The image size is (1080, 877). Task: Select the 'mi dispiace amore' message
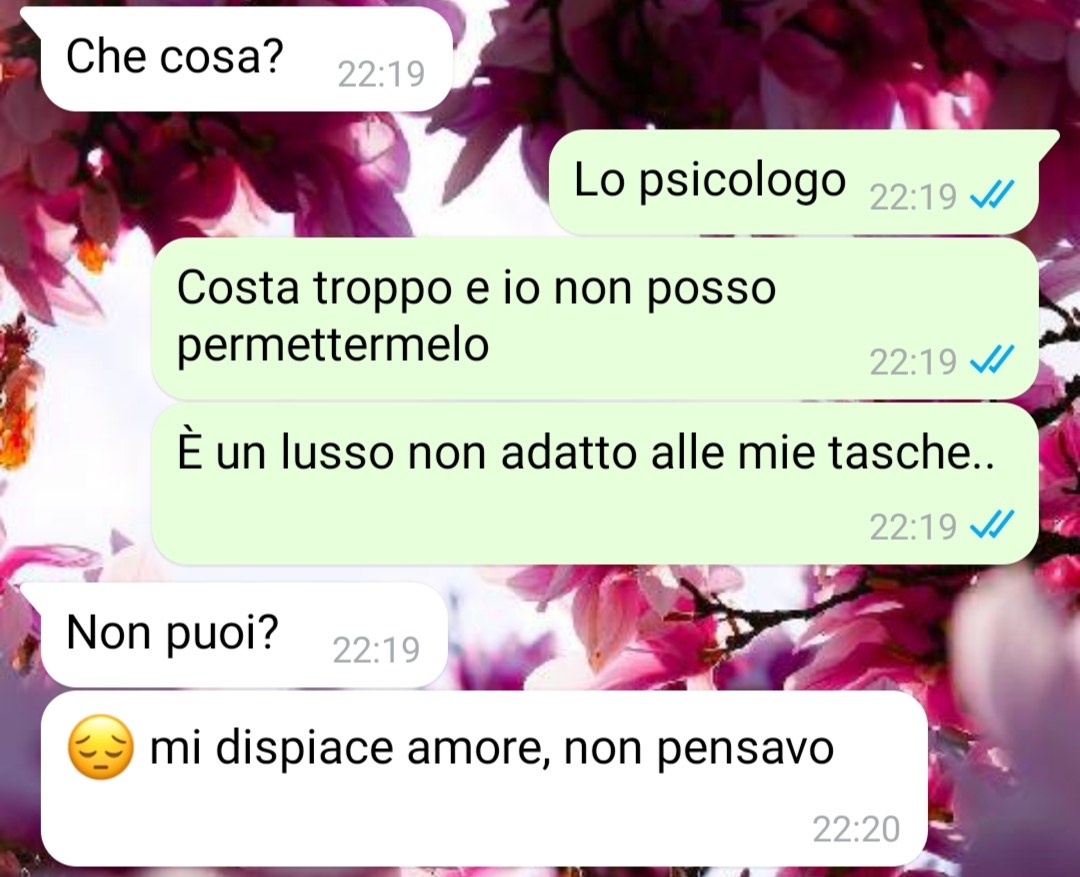pyautogui.click(x=484, y=778)
